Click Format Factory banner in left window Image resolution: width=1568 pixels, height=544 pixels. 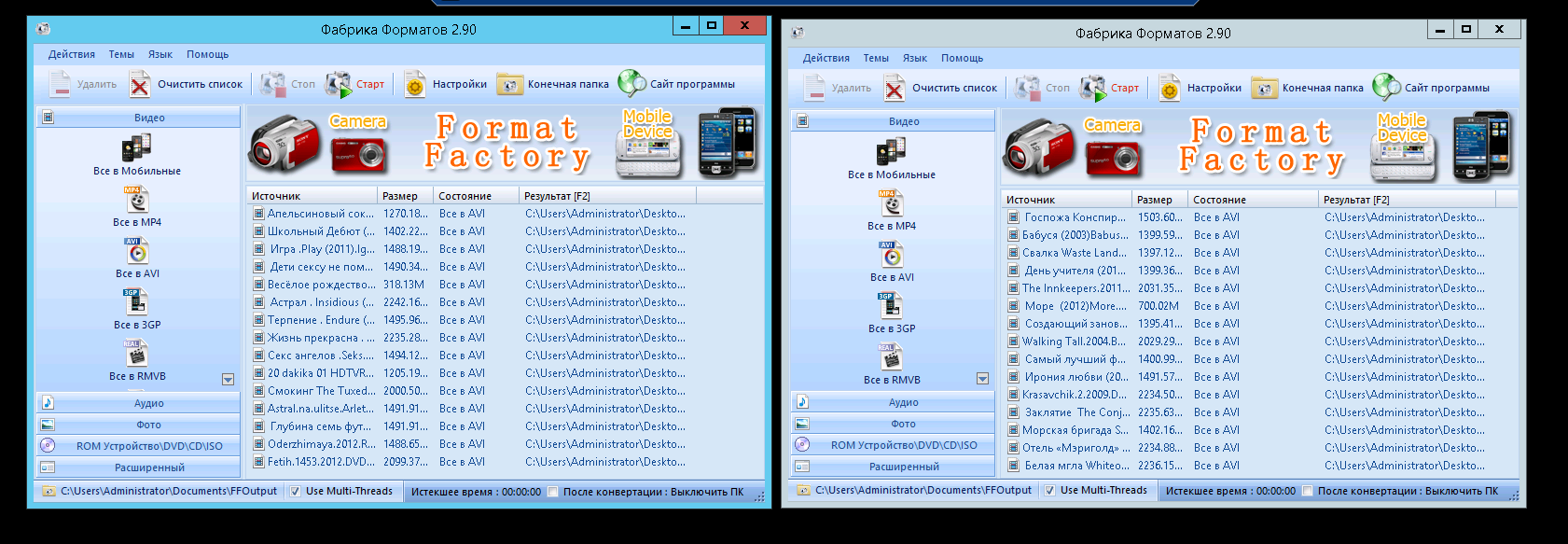[x=506, y=142]
